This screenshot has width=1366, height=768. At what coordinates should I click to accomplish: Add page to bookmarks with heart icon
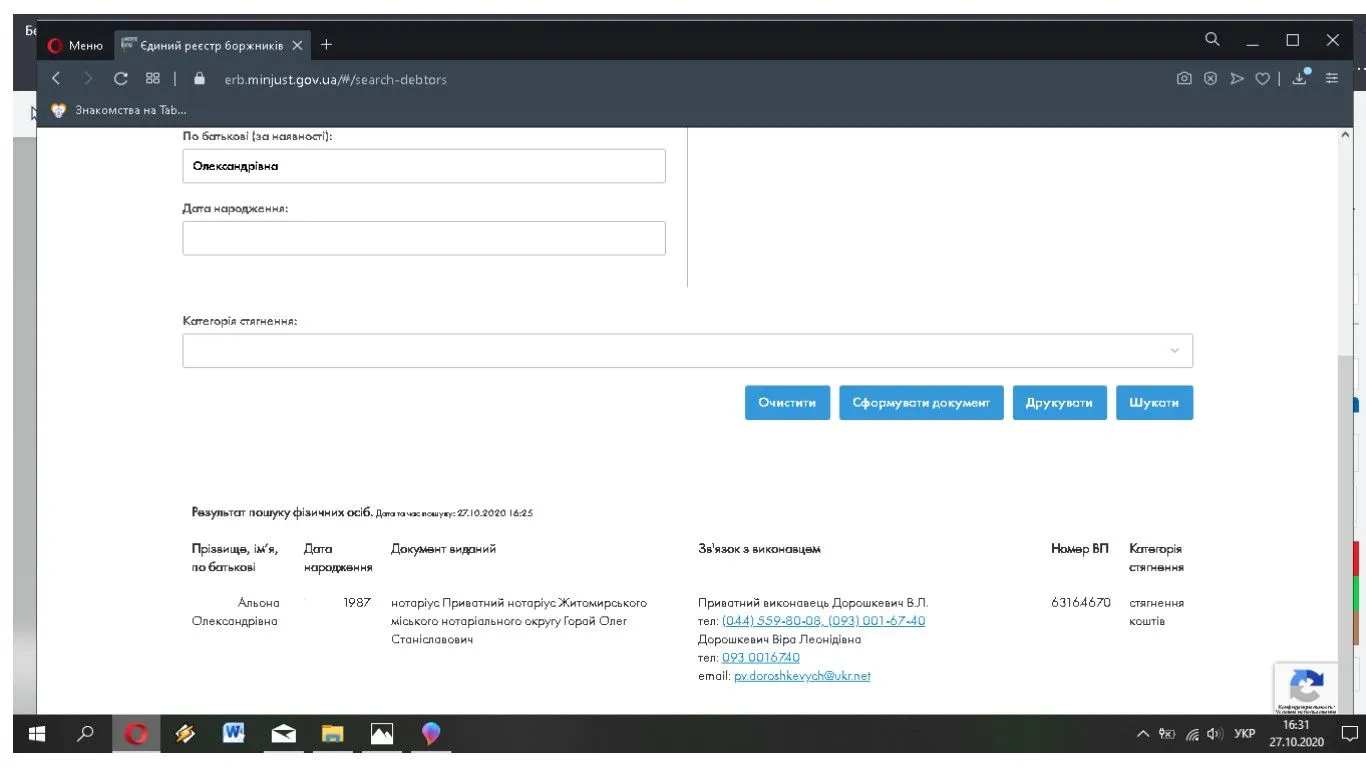[x=1263, y=79]
